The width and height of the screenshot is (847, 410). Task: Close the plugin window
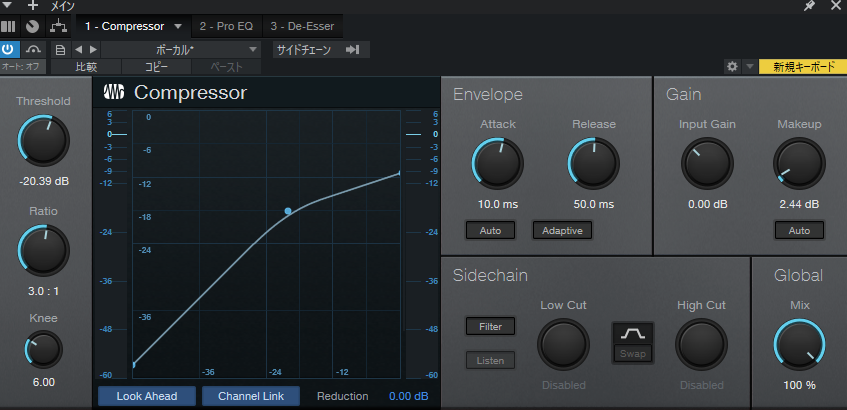click(836, 6)
